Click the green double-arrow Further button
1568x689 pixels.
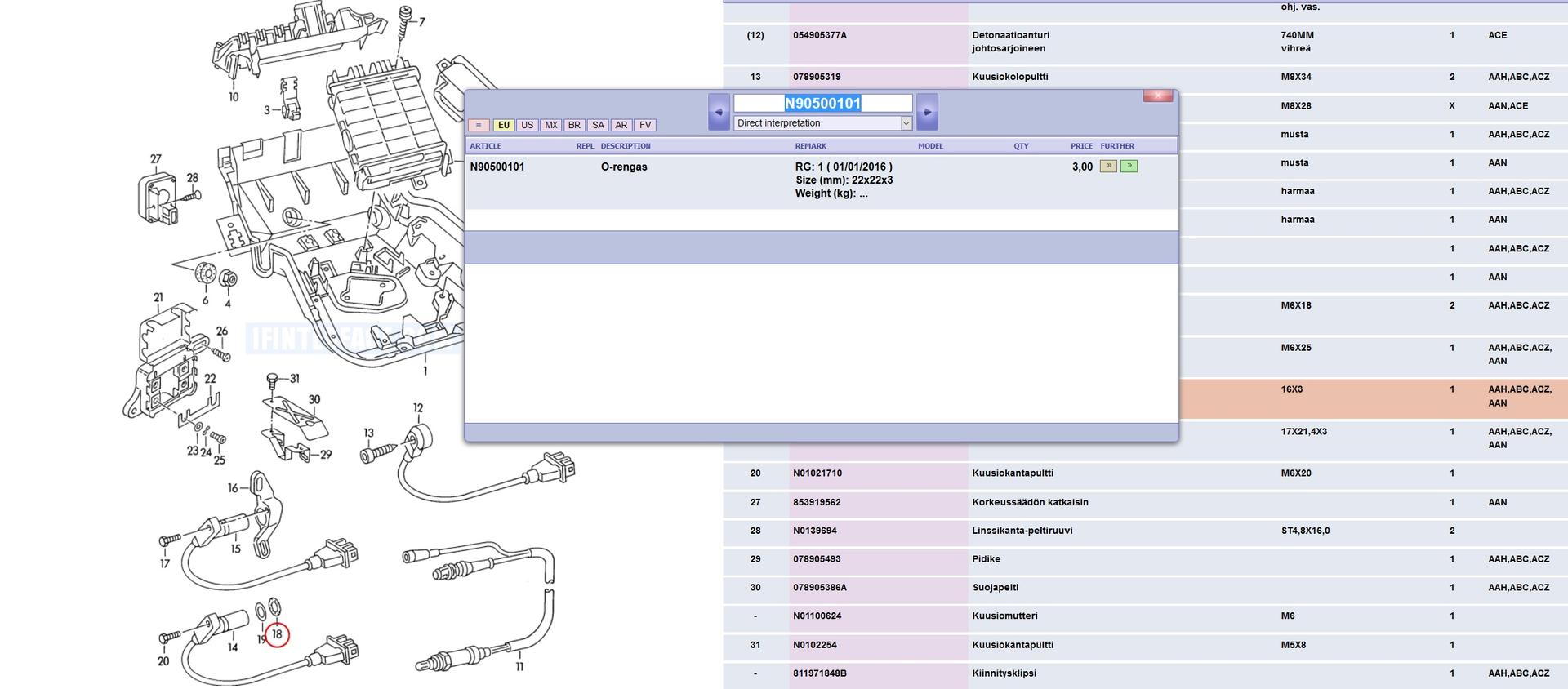[1129, 167]
